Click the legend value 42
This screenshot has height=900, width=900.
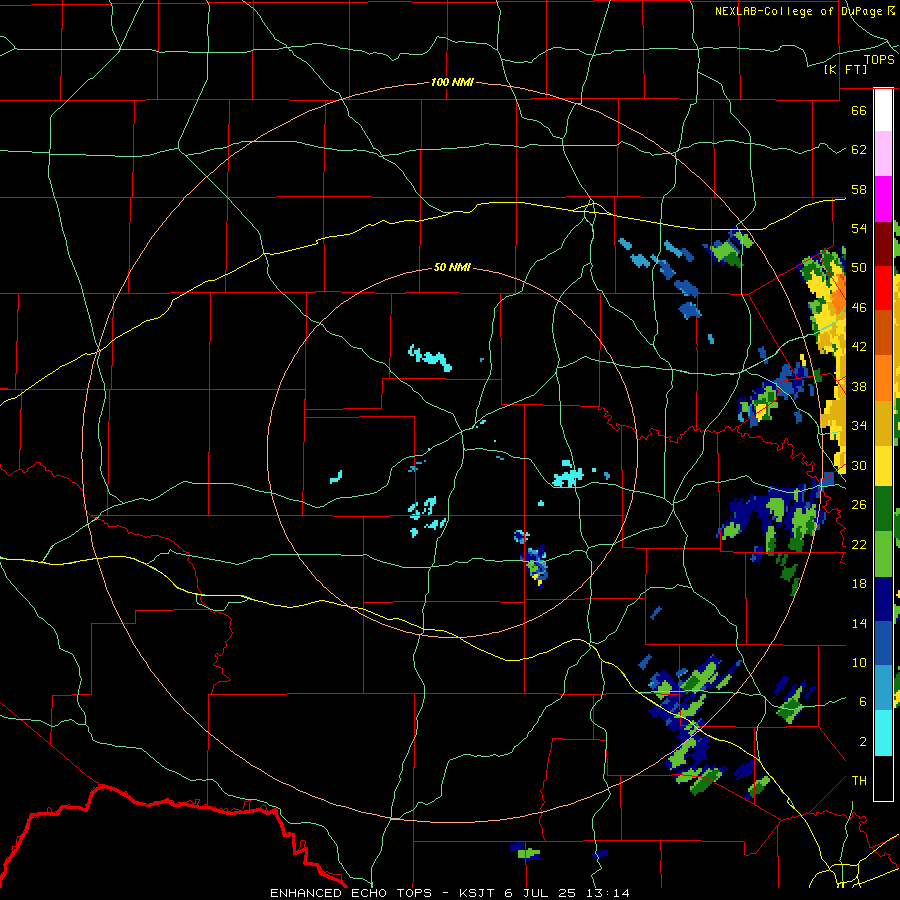point(859,347)
